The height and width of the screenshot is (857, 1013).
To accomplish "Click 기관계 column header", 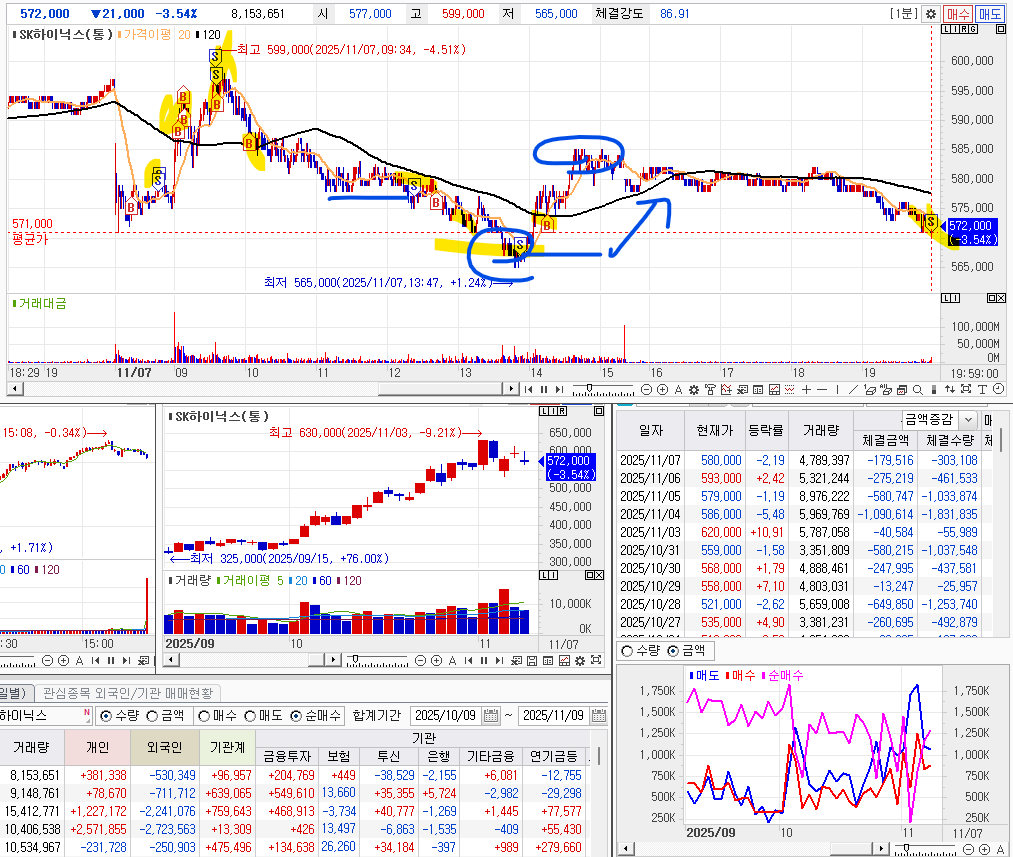I will coord(227,748).
